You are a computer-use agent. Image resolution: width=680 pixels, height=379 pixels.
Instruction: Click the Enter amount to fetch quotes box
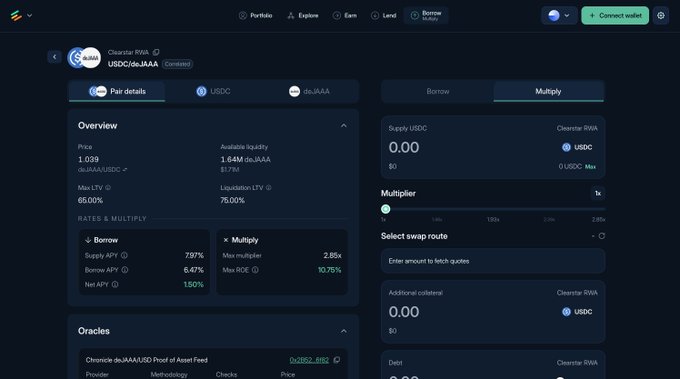click(x=493, y=261)
